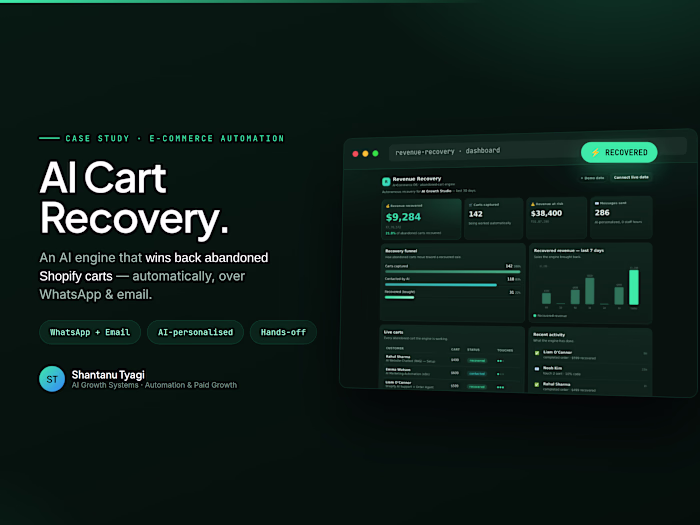Click the Carts captured funnel bar

click(x=452, y=271)
